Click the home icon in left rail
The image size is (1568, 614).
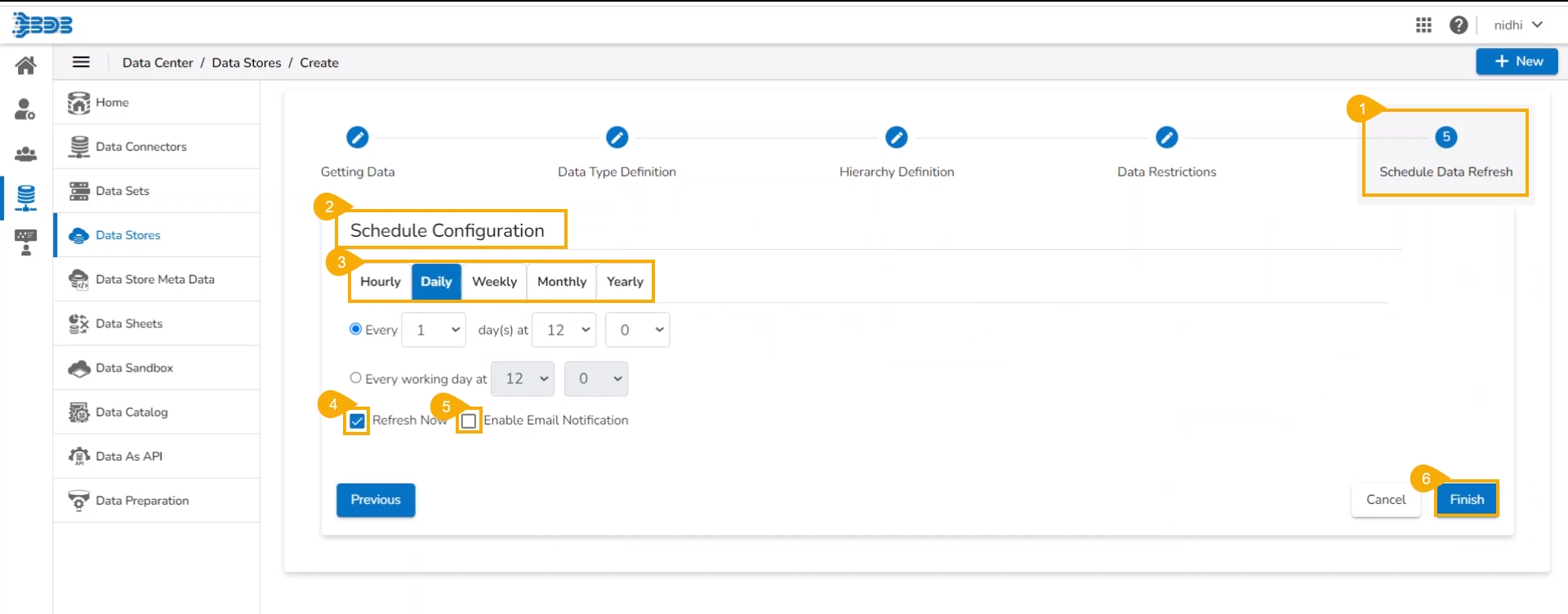26,65
